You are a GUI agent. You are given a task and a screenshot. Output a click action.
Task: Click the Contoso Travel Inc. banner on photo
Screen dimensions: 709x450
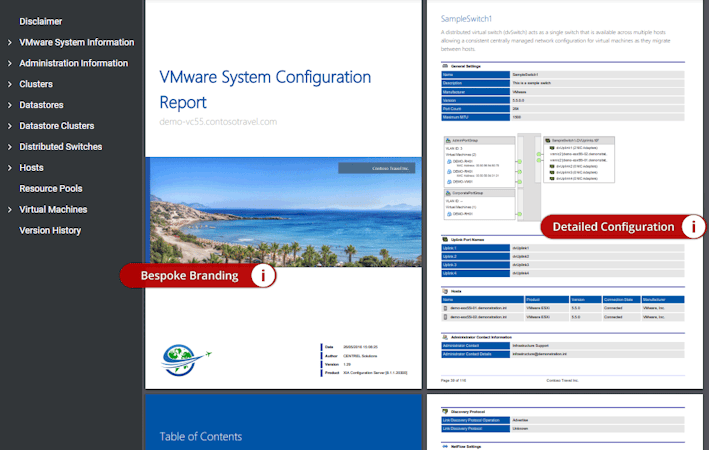(x=377, y=168)
